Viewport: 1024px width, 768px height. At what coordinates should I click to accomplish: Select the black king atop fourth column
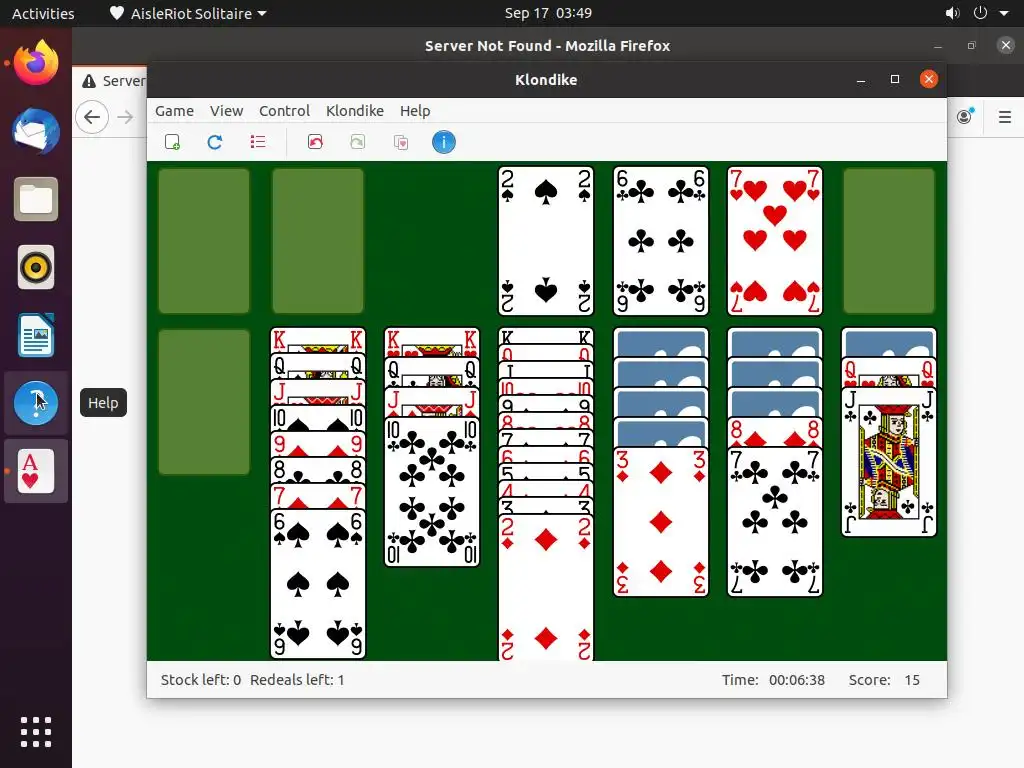(x=546, y=336)
